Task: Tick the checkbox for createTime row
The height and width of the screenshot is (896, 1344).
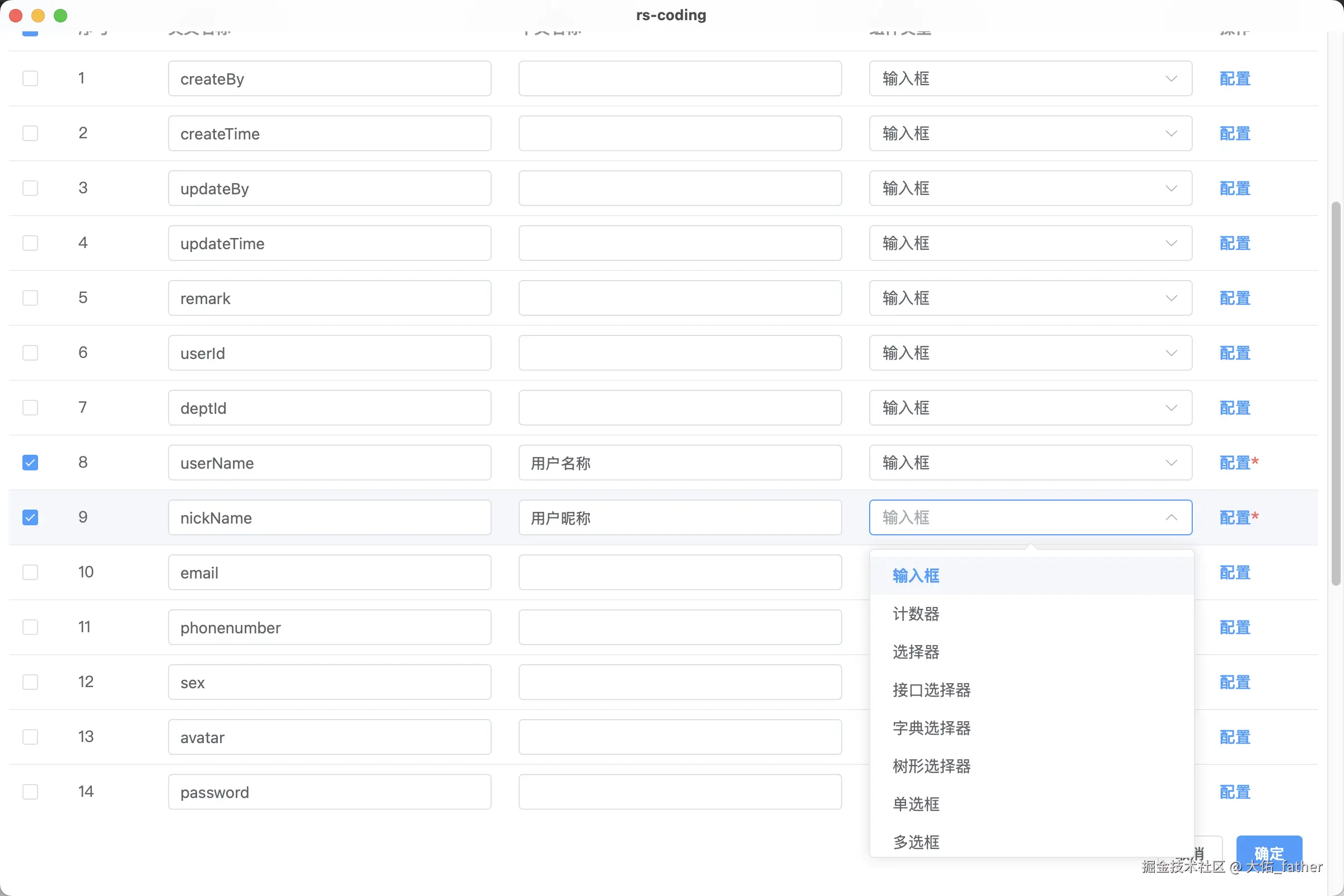Action: coord(30,133)
